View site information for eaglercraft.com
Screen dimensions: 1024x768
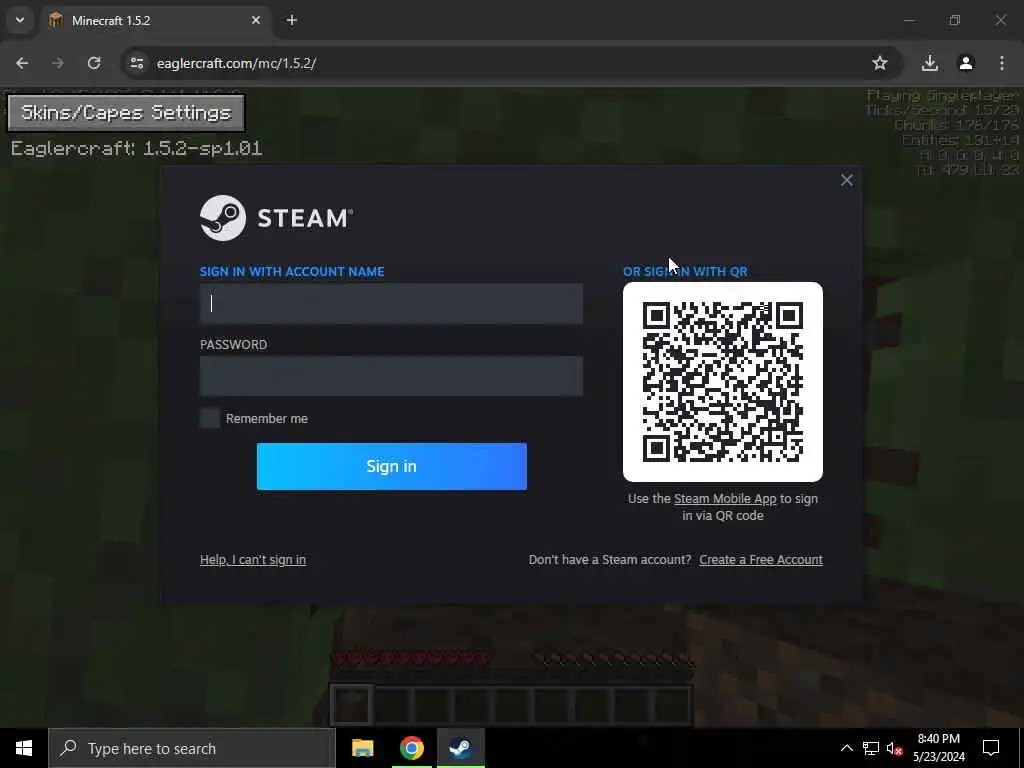click(x=136, y=63)
